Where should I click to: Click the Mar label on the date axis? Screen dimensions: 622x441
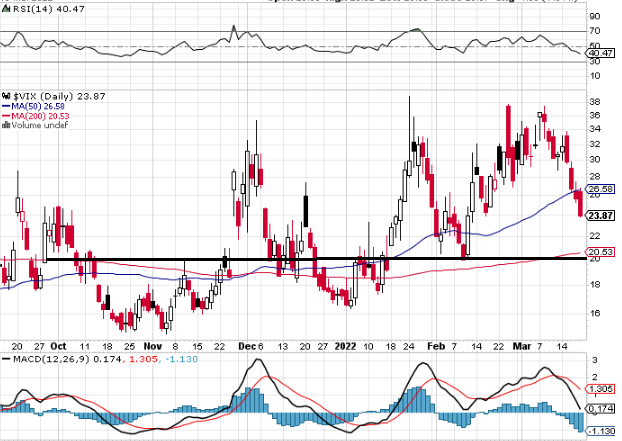tap(522, 346)
